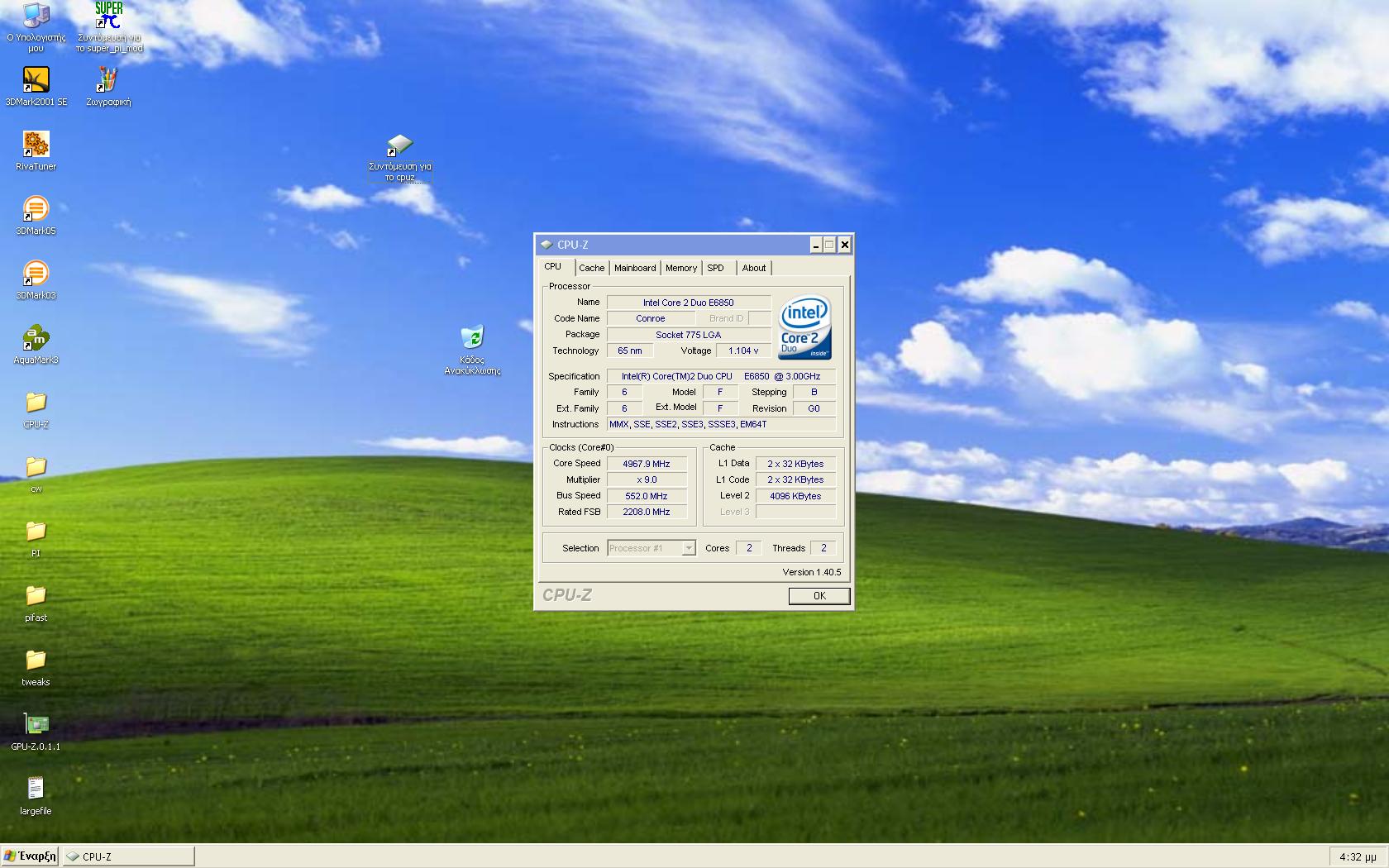Close the CPU-Z window
Image resolution: width=1389 pixels, height=868 pixels.
(x=844, y=245)
